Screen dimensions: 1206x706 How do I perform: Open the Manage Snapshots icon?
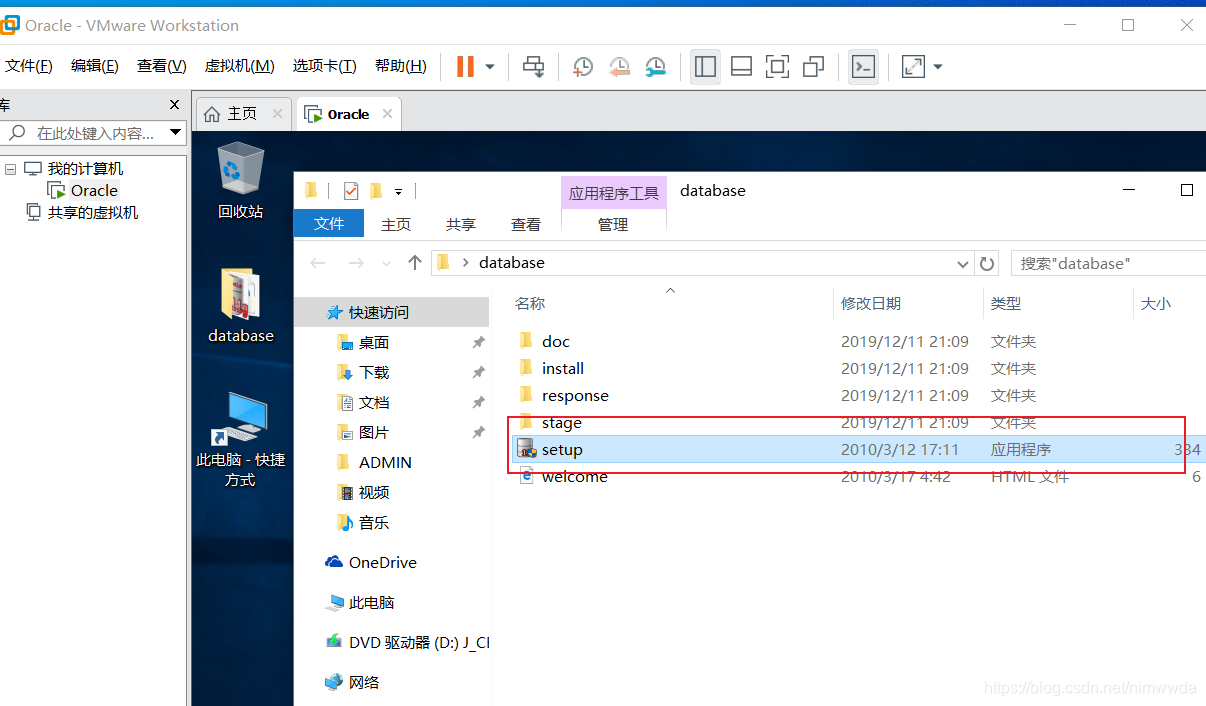655,66
